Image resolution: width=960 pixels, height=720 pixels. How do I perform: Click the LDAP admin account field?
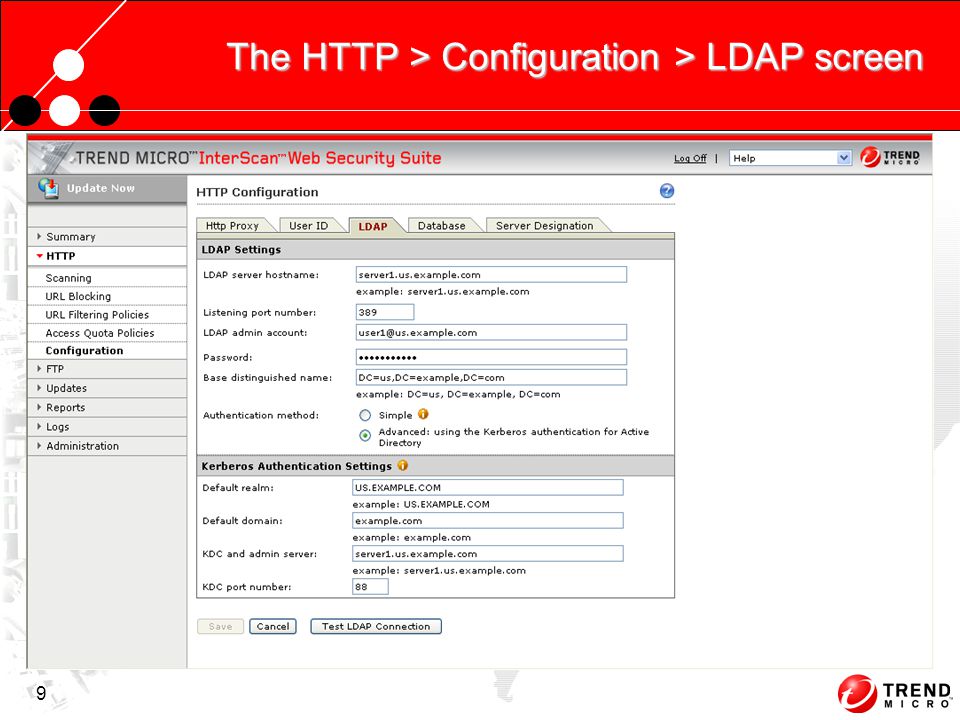point(491,332)
